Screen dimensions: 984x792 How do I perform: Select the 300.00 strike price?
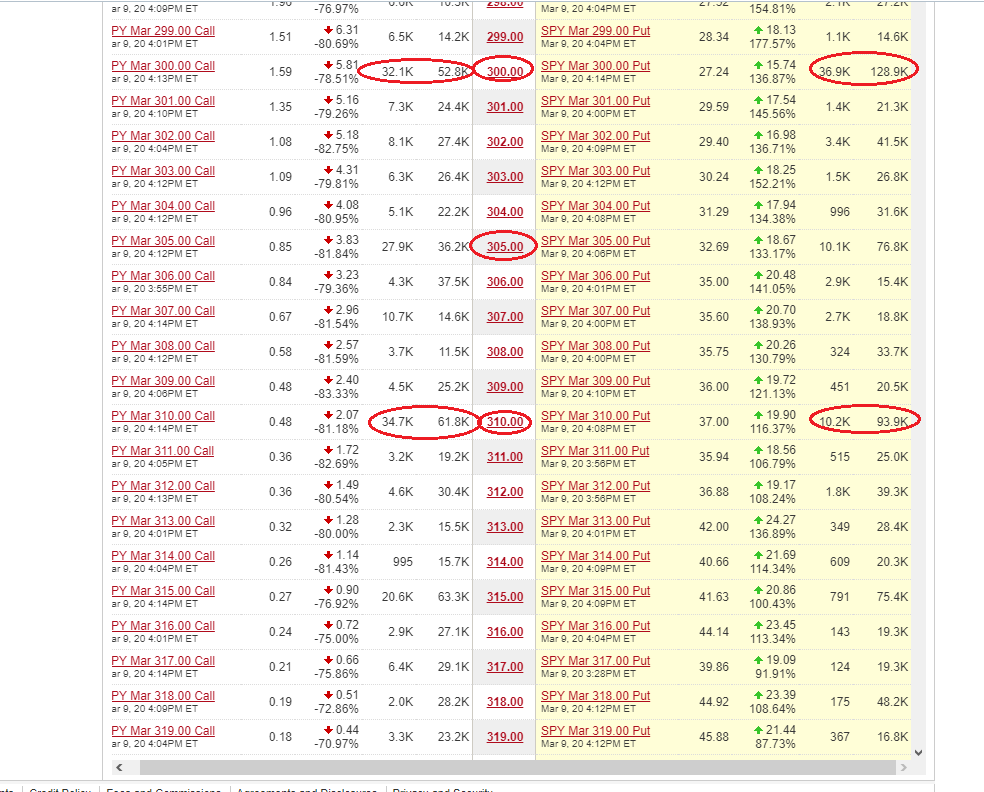[505, 72]
